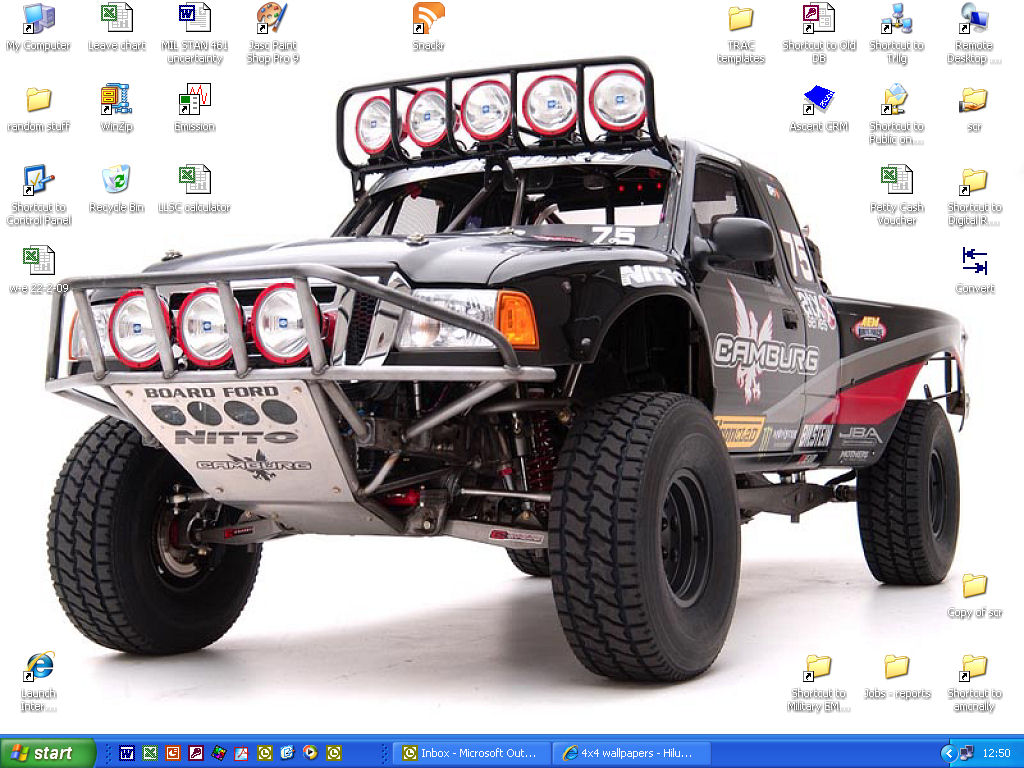Image resolution: width=1024 pixels, height=768 pixels.
Task: Select the Jasc Paint Shop Pro 9 shortcut
Action: pyautogui.click(x=272, y=19)
